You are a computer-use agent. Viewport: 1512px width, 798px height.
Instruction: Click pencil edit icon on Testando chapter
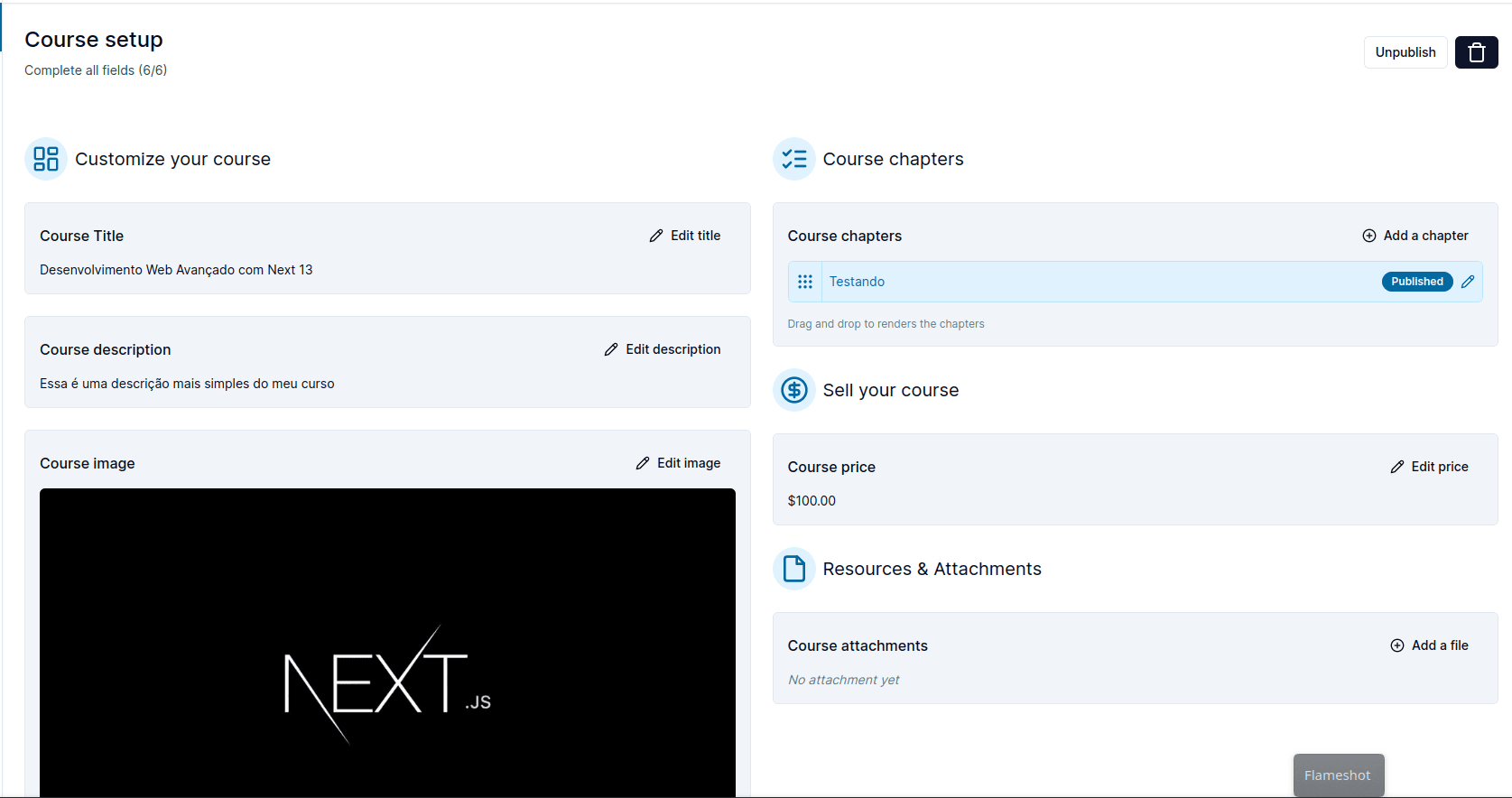click(x=1468, y=282)
